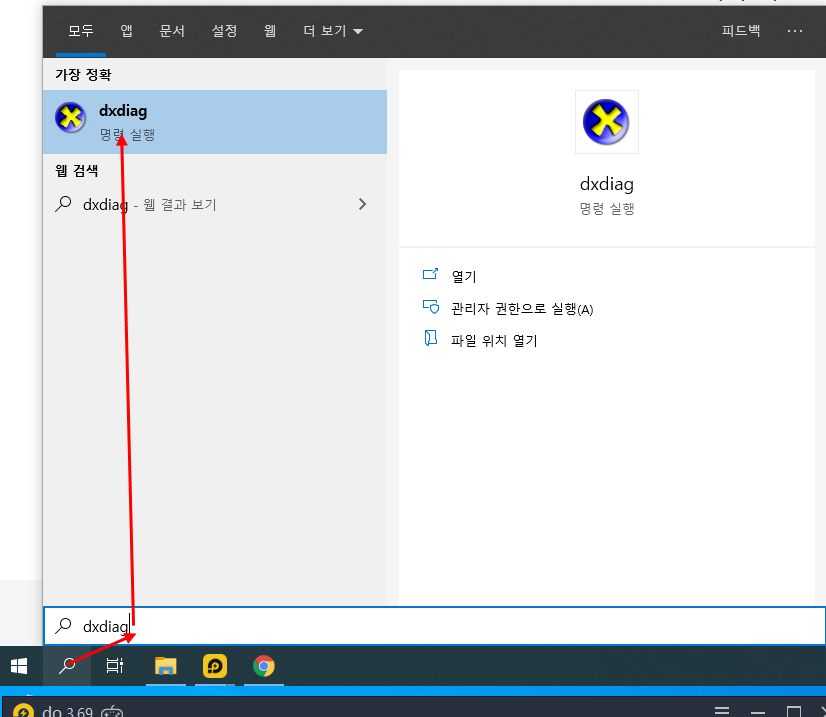Switch to the 설정 tab
The width and height of the screenshot is (826, 717).
point(224,31)
